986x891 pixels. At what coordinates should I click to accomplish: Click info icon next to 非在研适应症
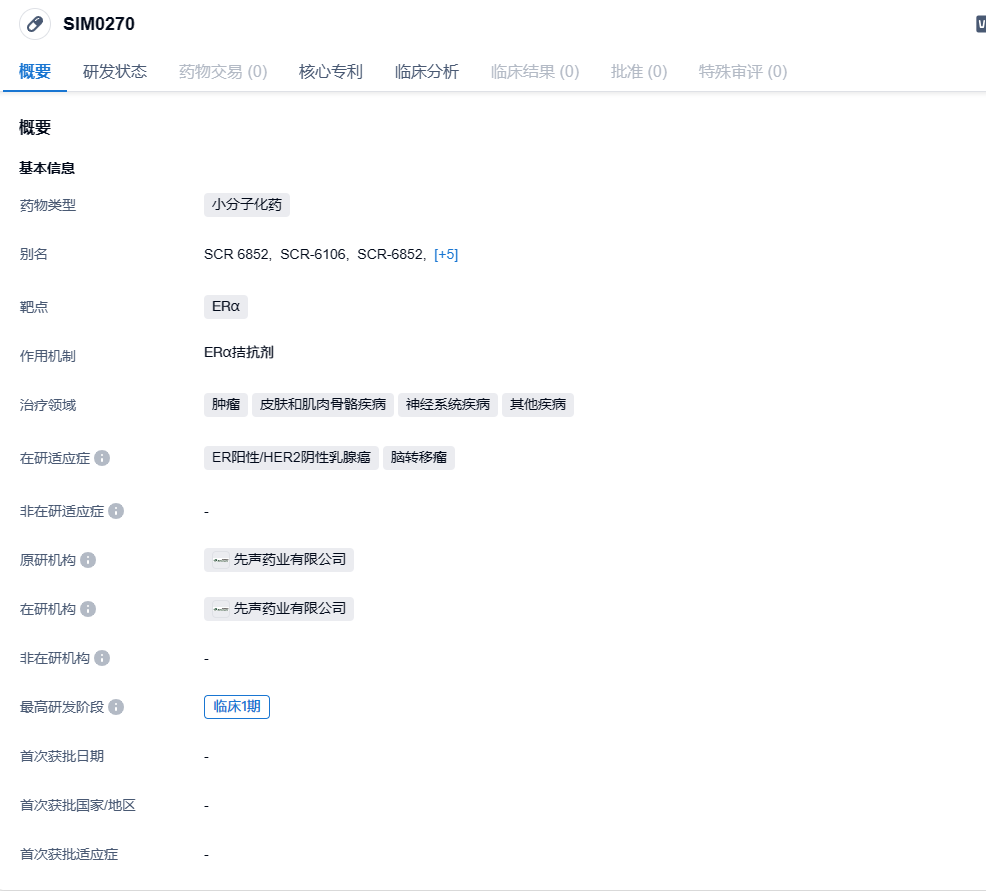click(116, 511)
